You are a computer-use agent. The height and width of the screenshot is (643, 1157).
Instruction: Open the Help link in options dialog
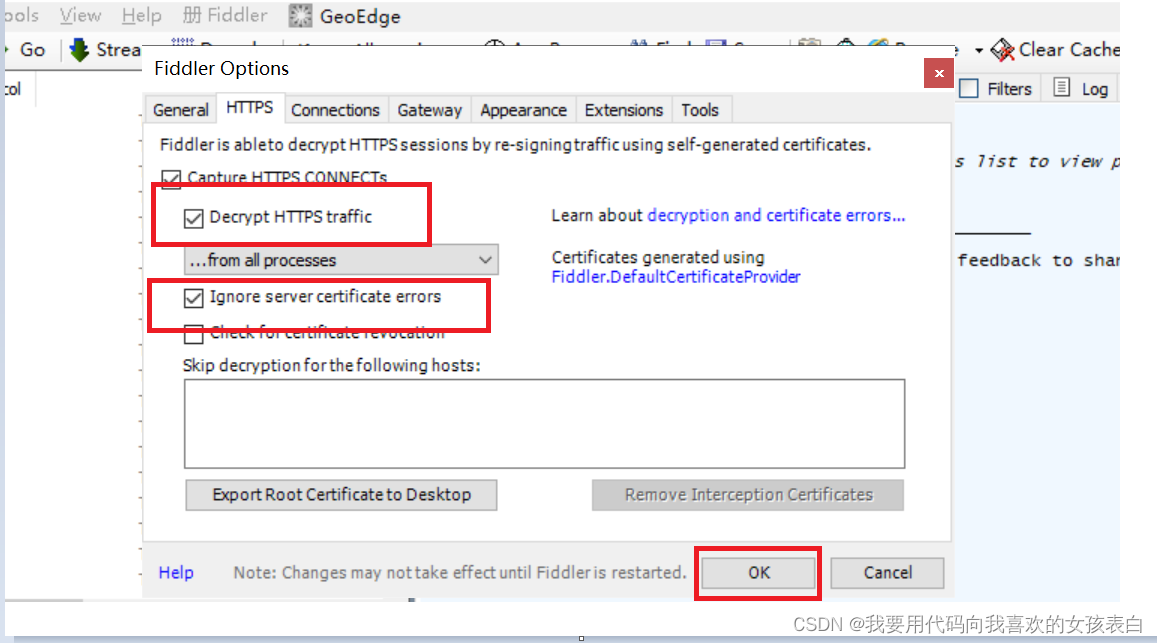(x=176, y=573)
